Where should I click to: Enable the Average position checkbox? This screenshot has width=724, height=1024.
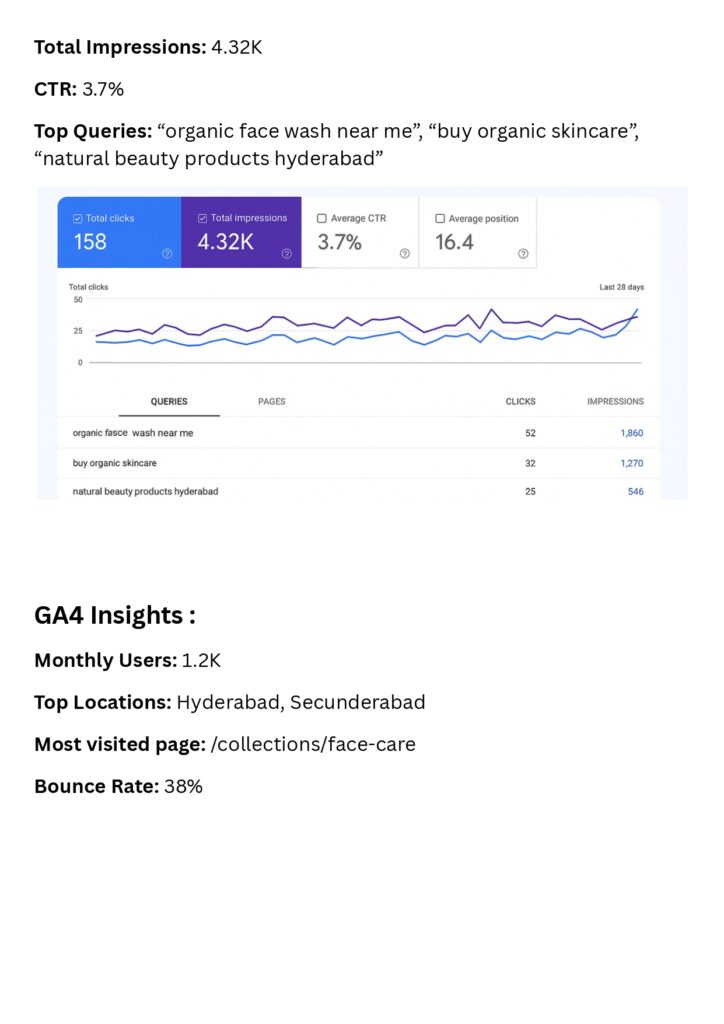point(440,218)
